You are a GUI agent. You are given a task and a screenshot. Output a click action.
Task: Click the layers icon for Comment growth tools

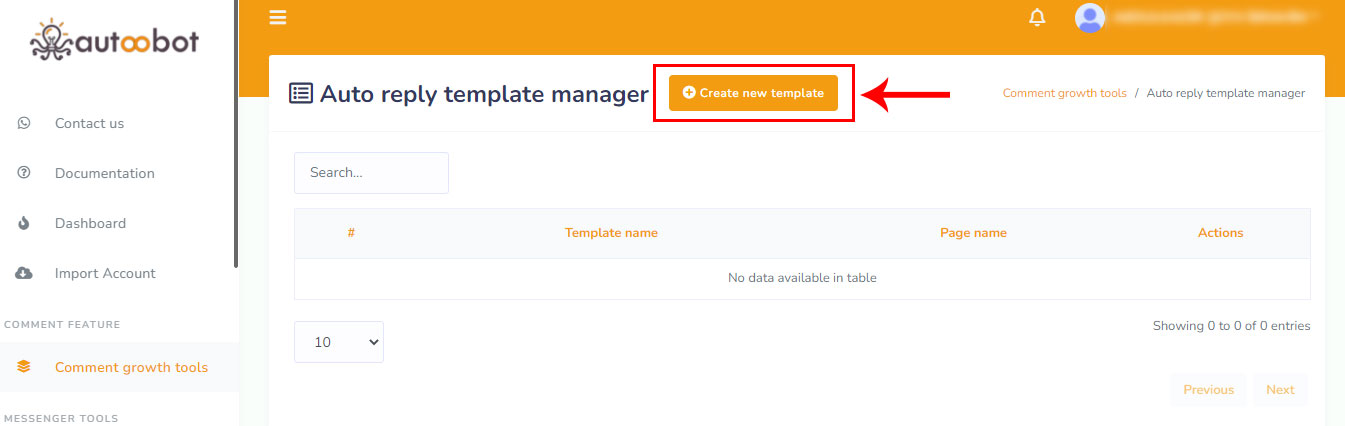24,367
